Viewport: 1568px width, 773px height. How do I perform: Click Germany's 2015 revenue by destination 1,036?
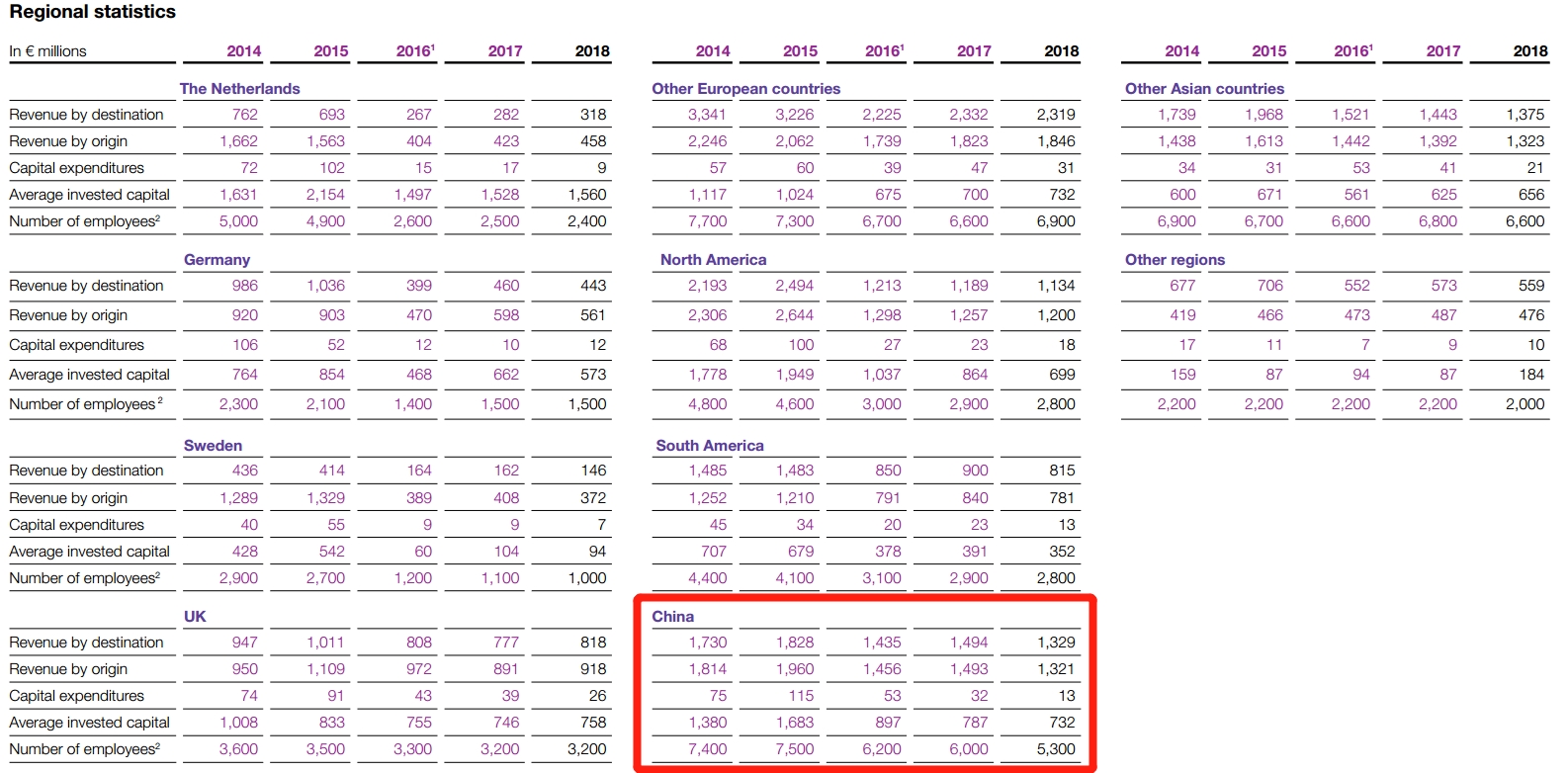[x=325, y=286]
